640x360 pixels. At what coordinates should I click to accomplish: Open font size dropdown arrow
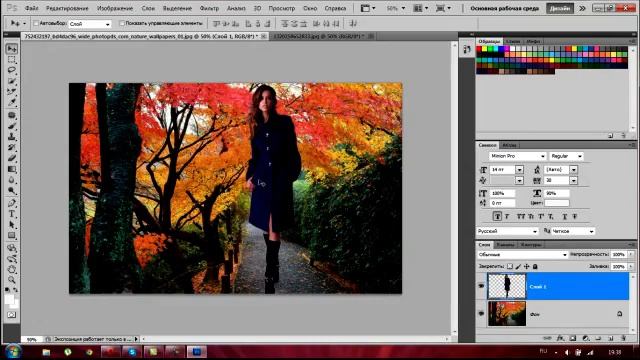pos(519,169)
